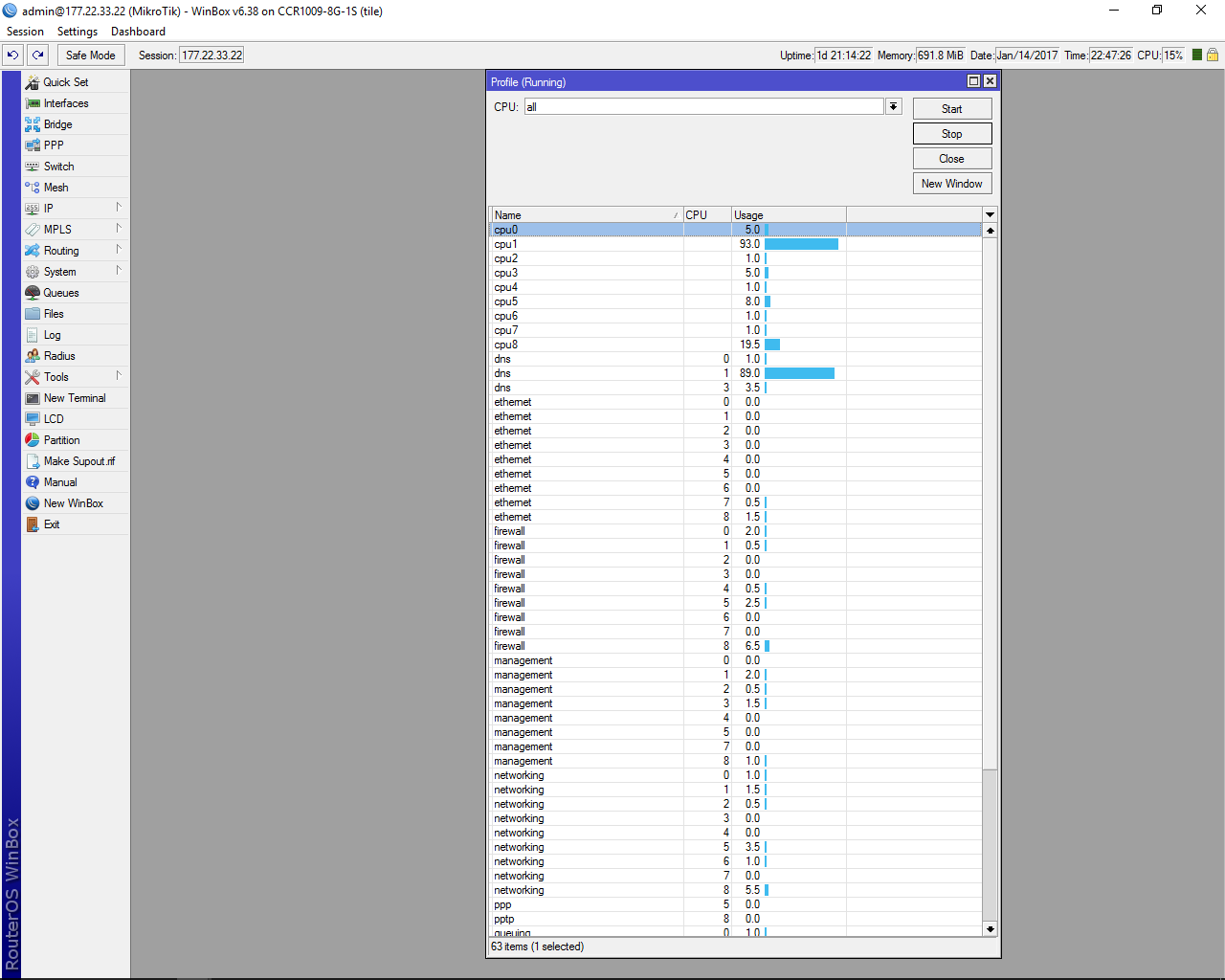Select the networking row with 5.5 usage
The width and height of the screenshot is (1225, 980).
click(736, 890)
